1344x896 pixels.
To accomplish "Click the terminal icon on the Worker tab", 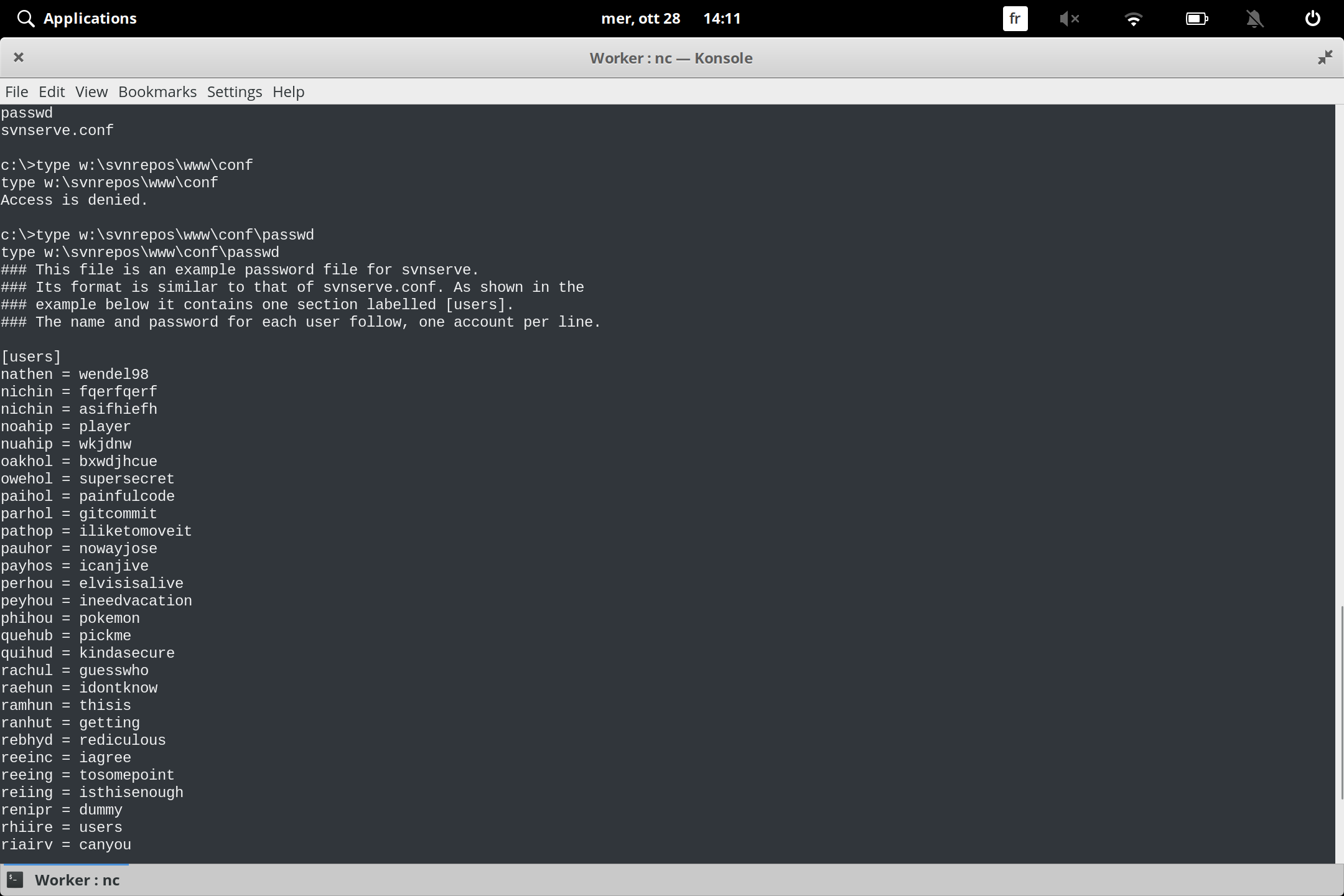I will (x=15, y=880).
